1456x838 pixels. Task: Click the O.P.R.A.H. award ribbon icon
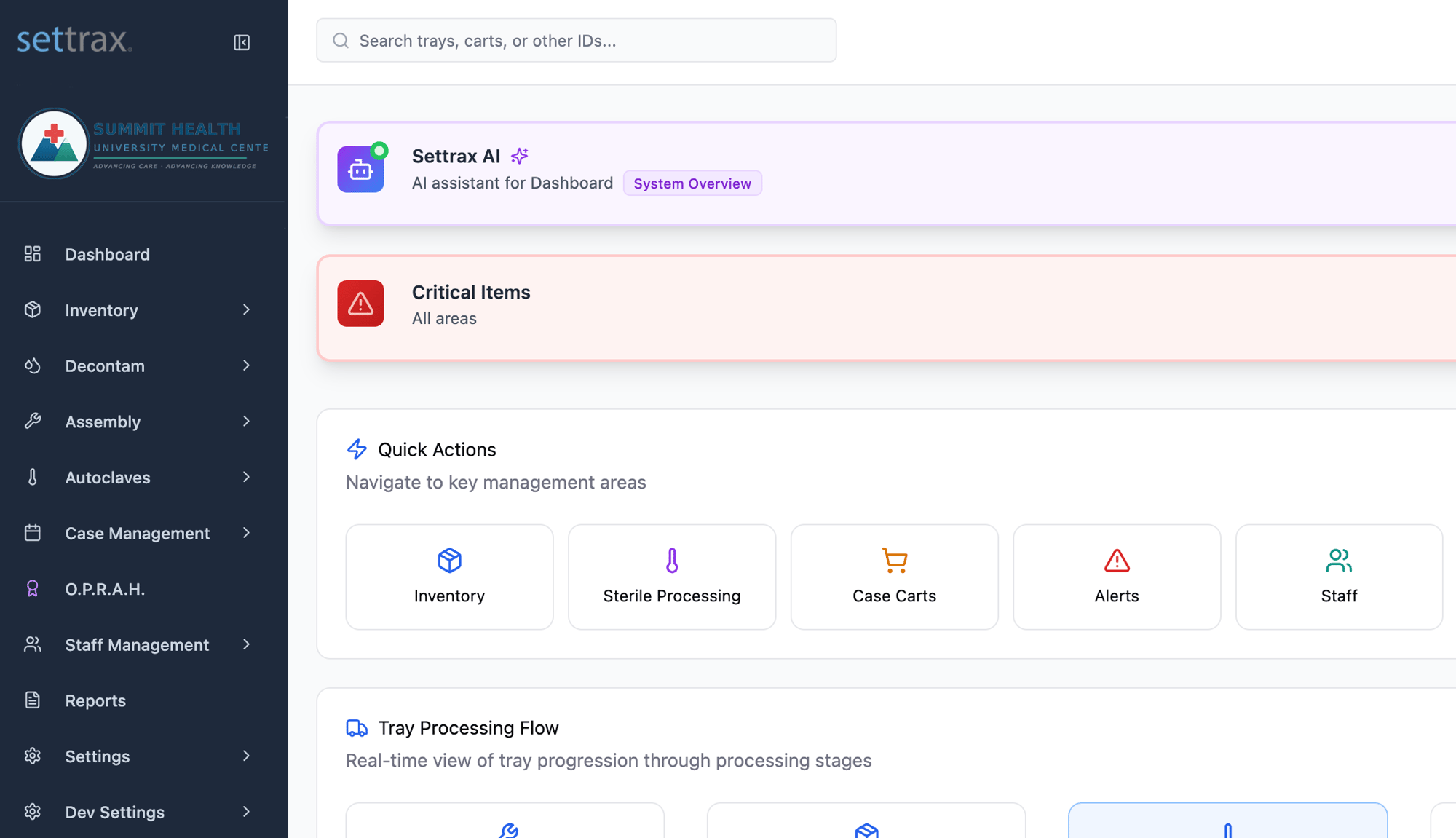(x=33, y=589)
